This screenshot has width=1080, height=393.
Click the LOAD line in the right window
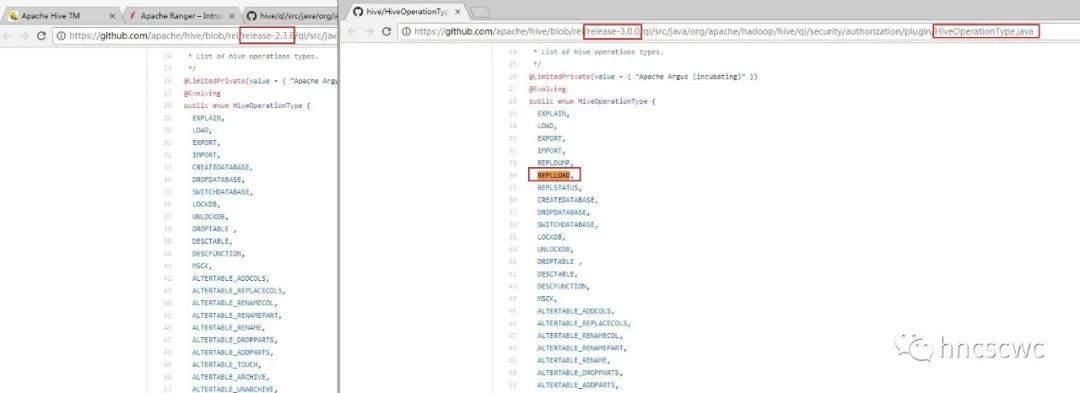click(x=547, y=125)
